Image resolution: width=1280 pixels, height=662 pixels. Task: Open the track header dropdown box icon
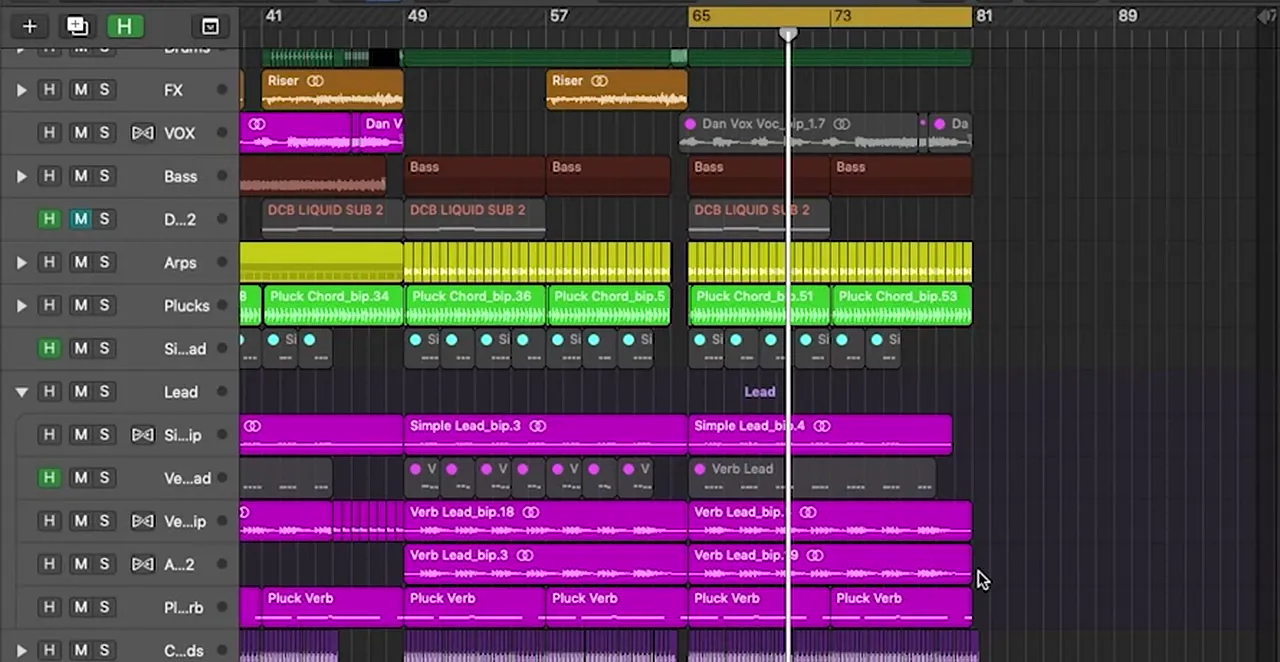(x=210, y=27)
